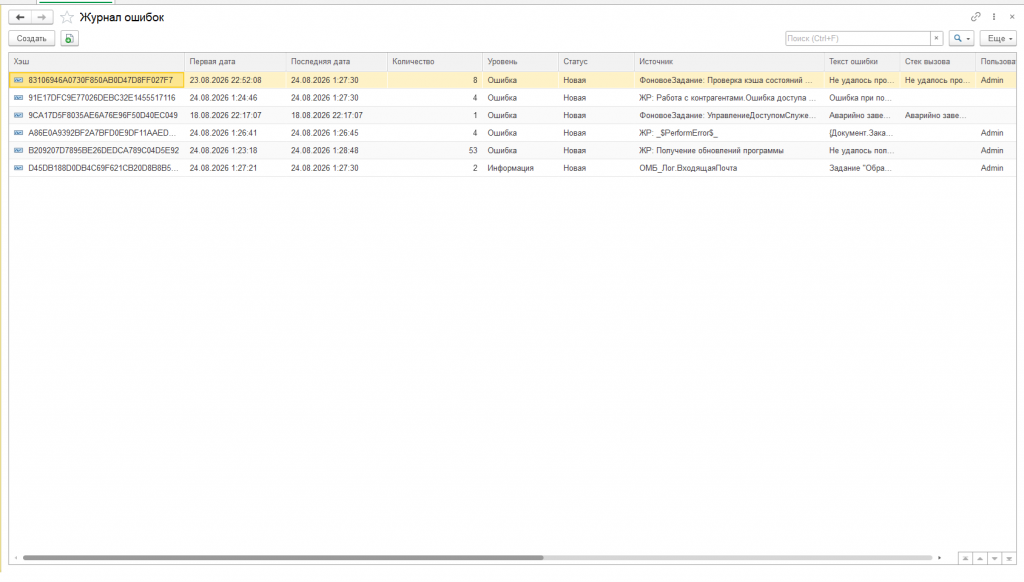This screenshot has width=1024, height=582.
Task: Sort by the Стек вызова column header
Action: (x=938, y=61)
